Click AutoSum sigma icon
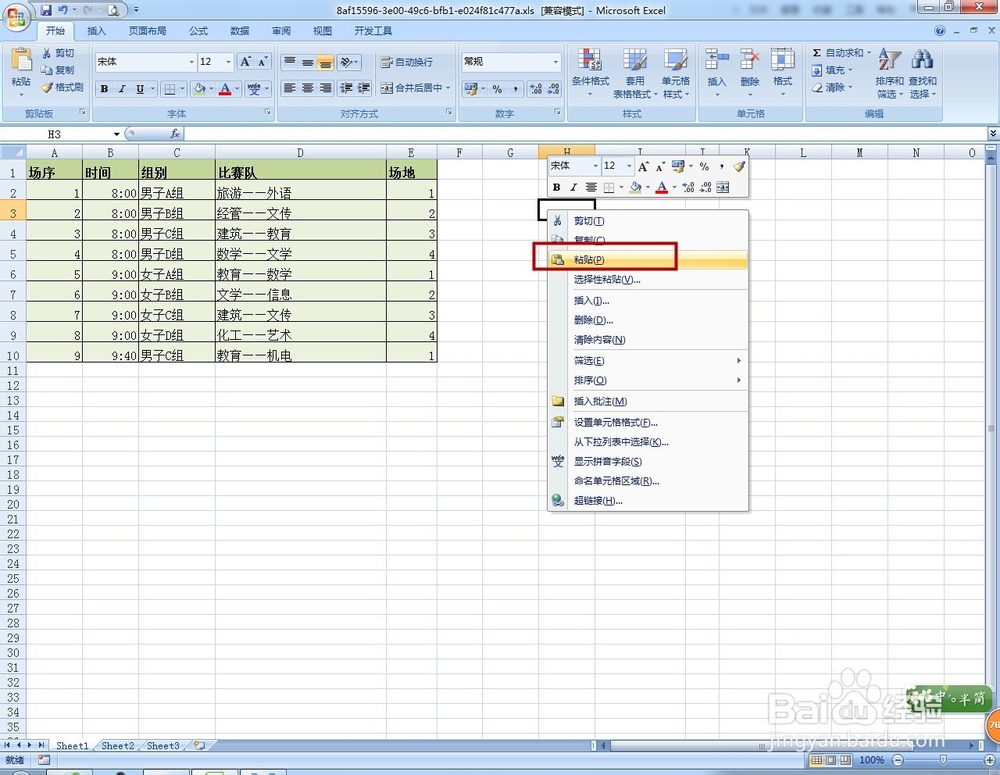This screenshot has height=775, width=1000. pos(816,52)
